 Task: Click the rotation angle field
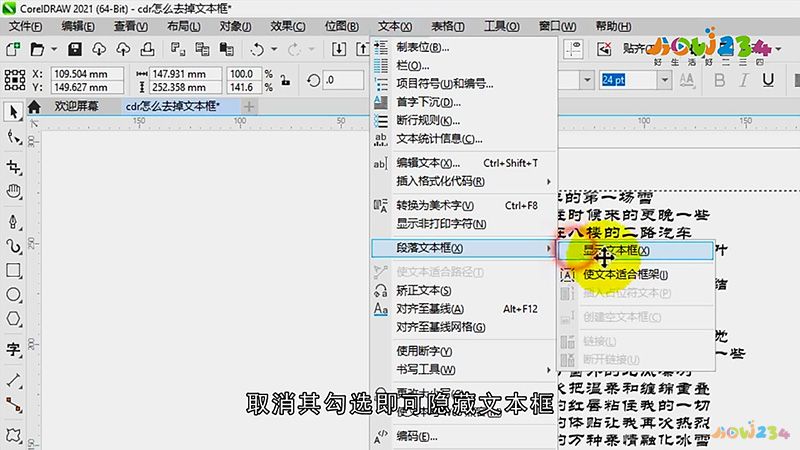[344, 80]
